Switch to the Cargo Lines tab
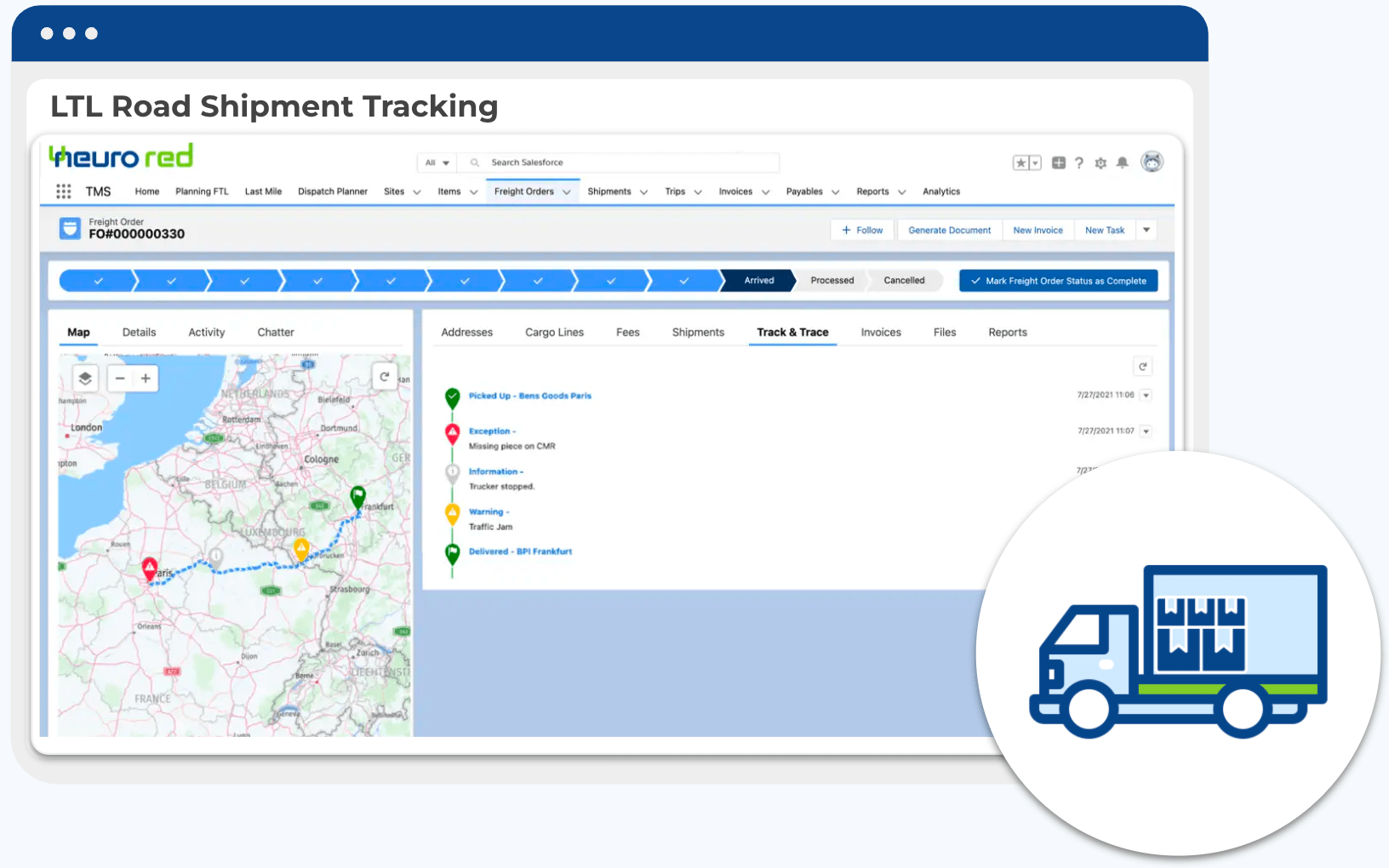 point(554,333)
